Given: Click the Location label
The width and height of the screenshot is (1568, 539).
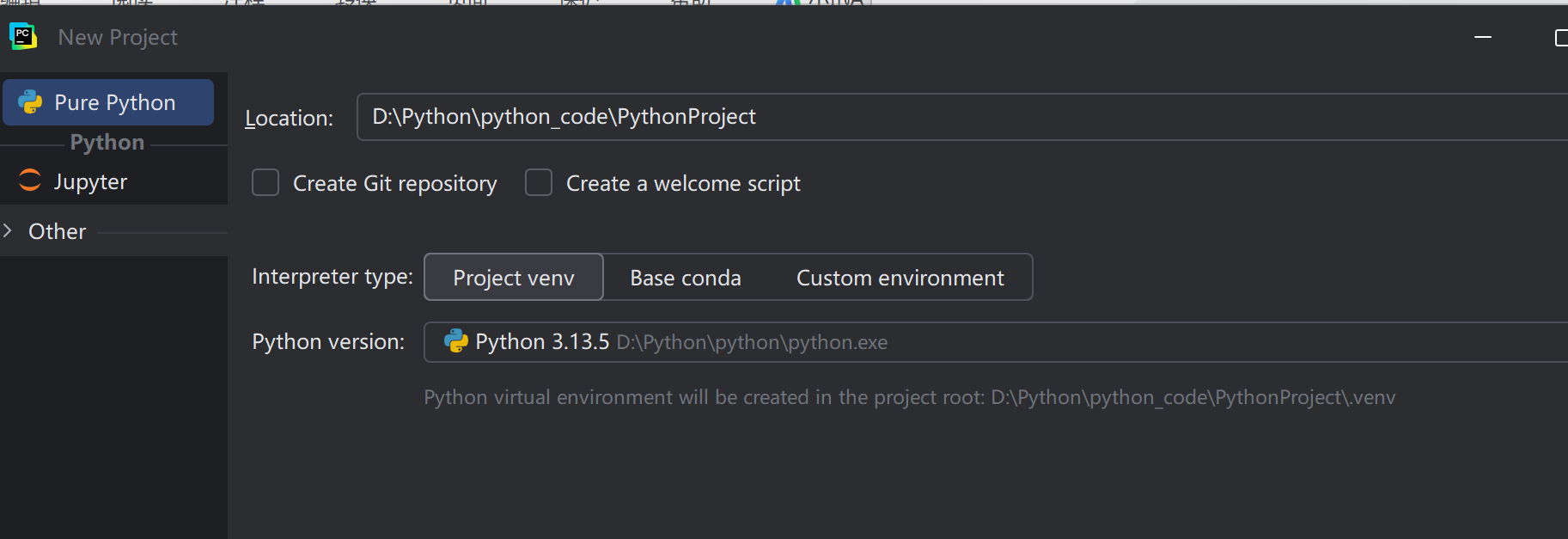Looking at the screenshot, I should pyautogui.click(x=289, y=118).
